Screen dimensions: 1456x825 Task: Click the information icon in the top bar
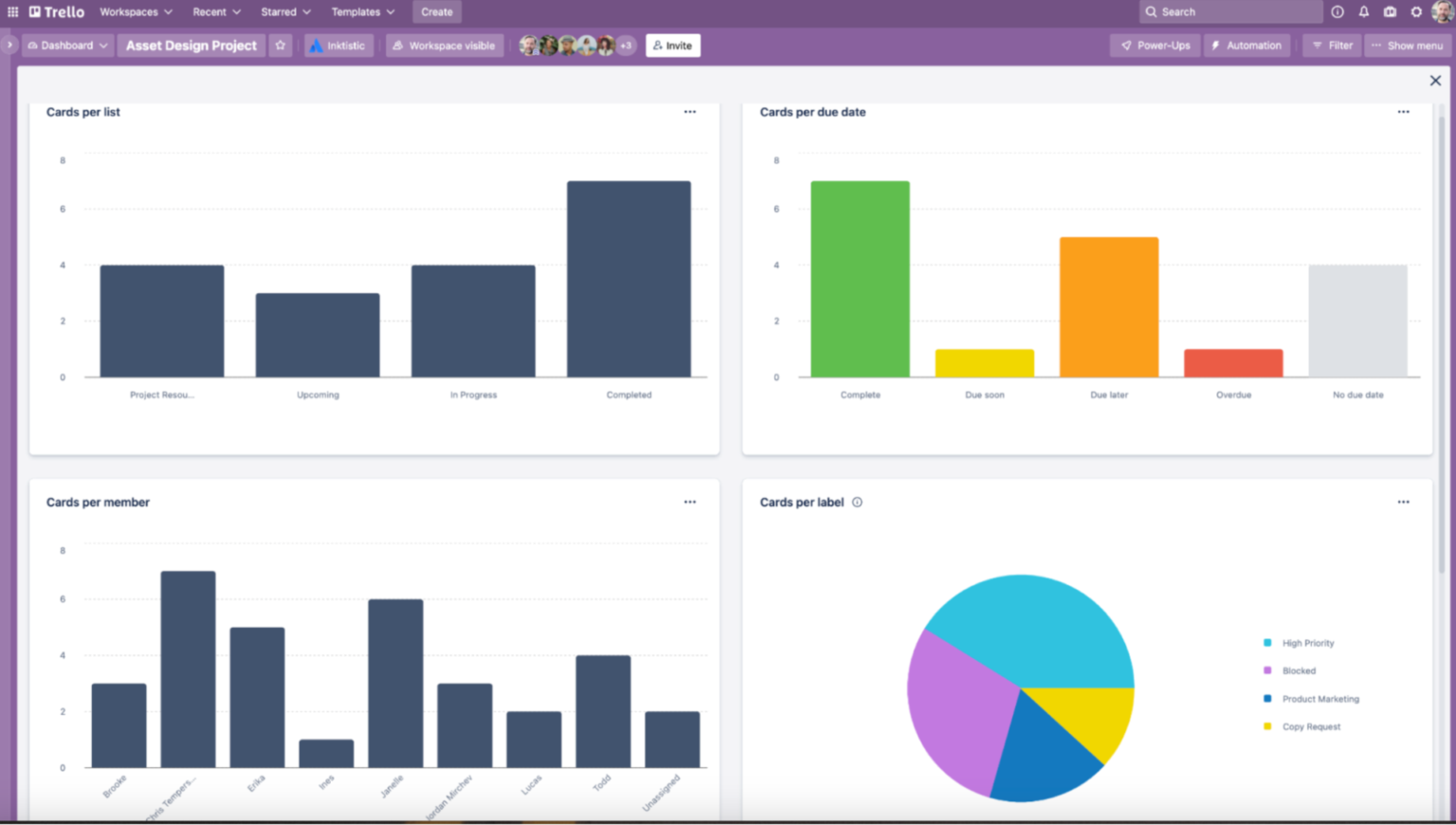(1338, 11)
